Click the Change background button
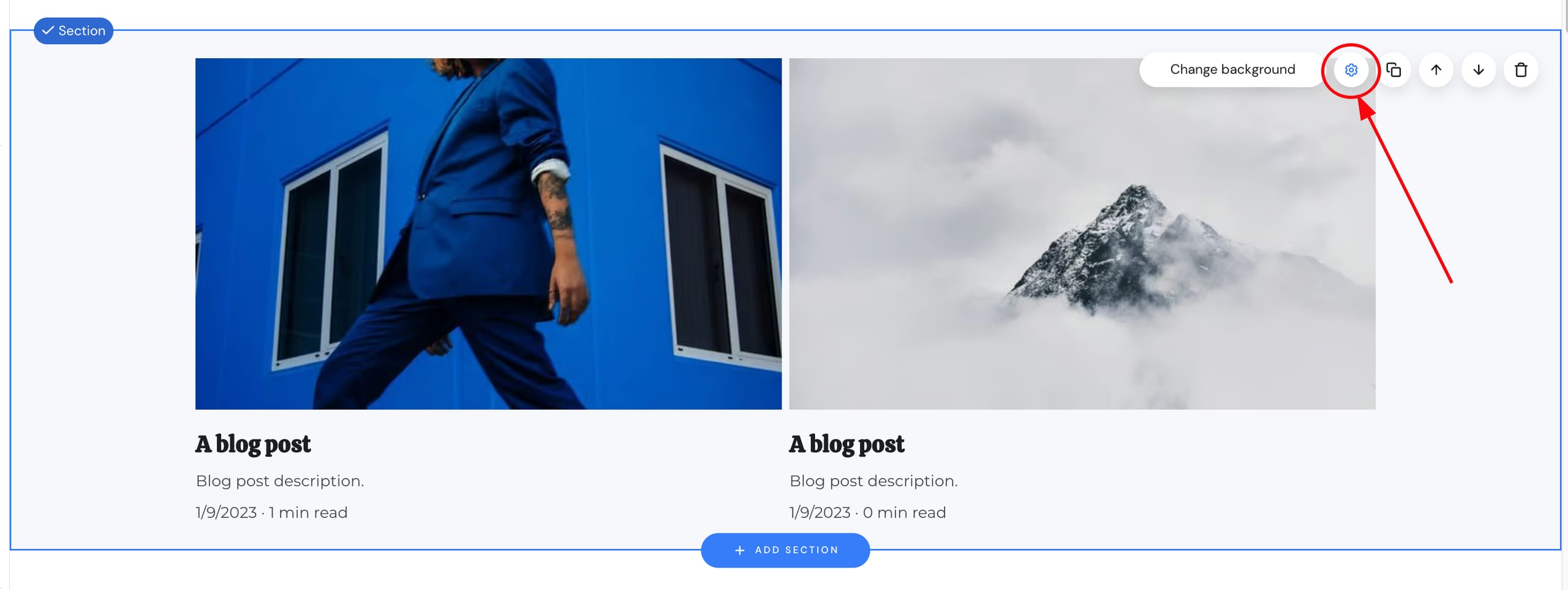Image resolution: width=1568 pixels, height=590 pixels. click(1232, 70)
